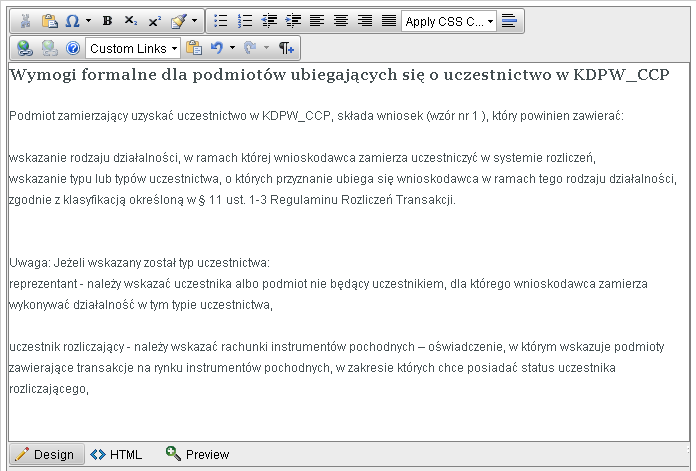The width and height of the screenshot is (696, 471).
Task: Click the line starting "reprezentant - należy wskazać"
Action: click(x=328, y=284)
